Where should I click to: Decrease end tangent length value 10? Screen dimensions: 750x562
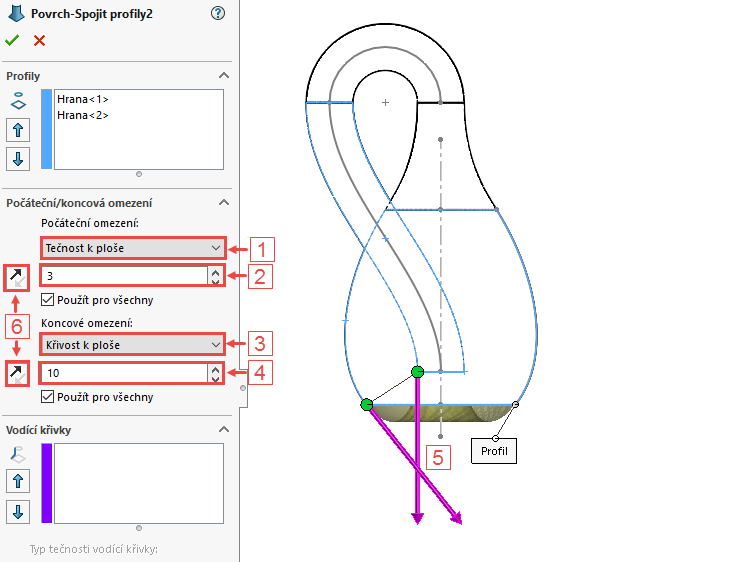[x=216, y=378]
